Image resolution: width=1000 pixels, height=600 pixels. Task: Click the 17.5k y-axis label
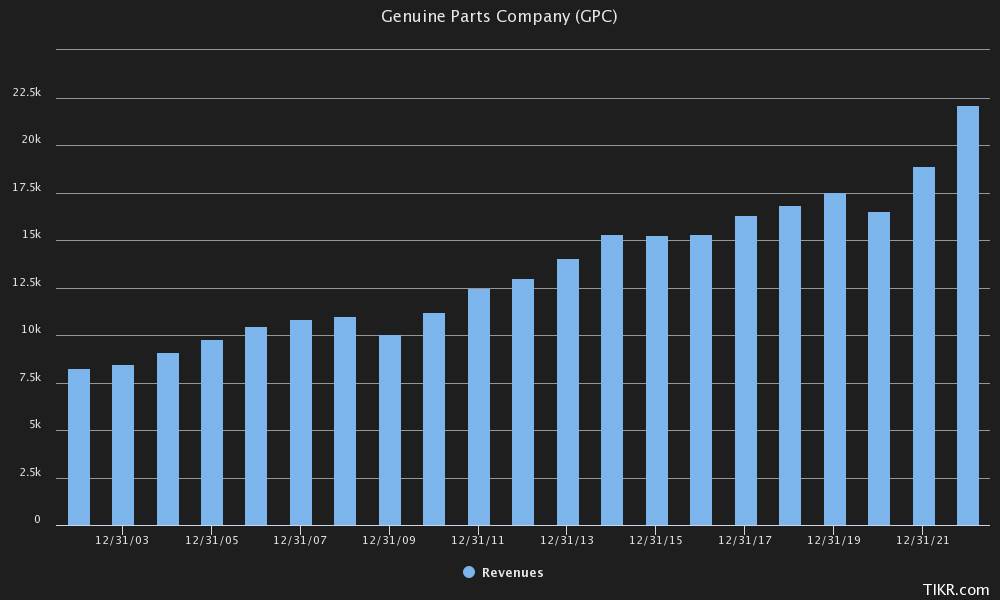click(27, 187)
